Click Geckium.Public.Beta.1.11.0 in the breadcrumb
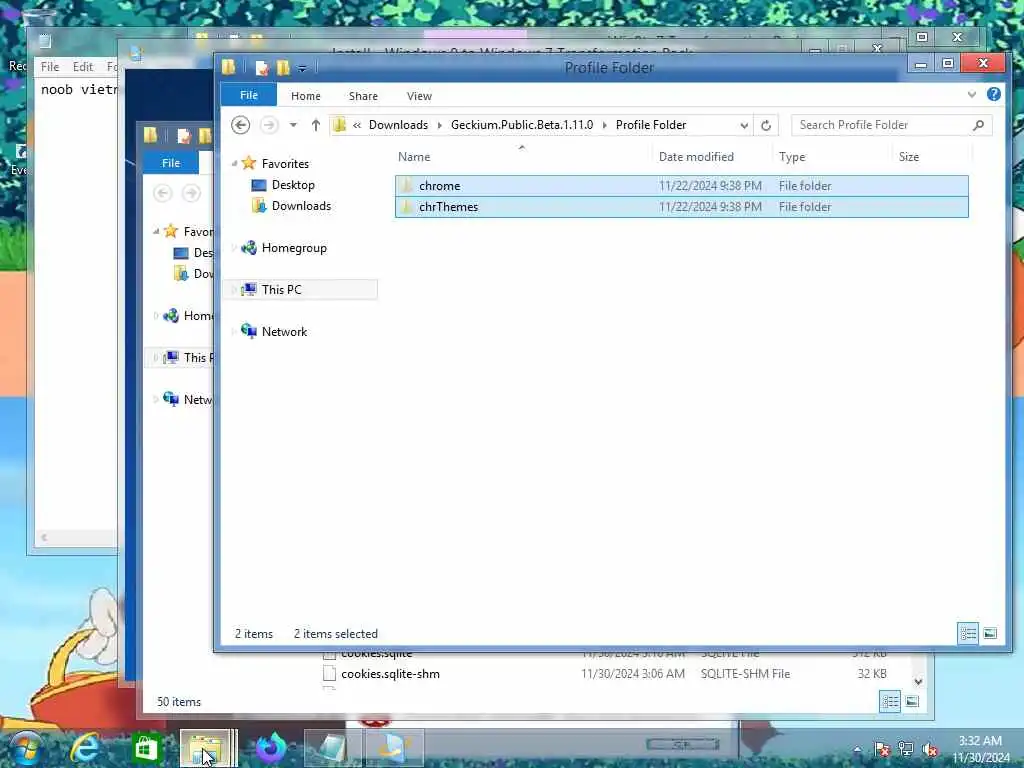 click(x=522, y=125)
